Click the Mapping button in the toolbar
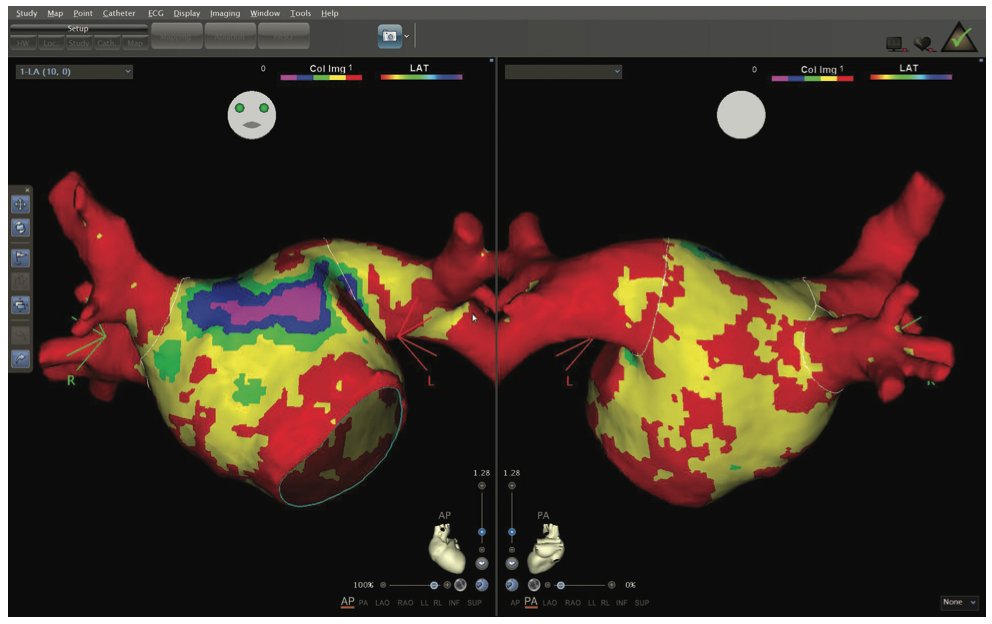992x624 pixels. (x=177, y=36)
